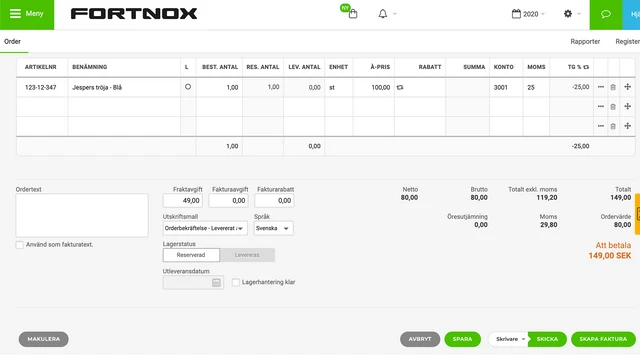640x360 pixels.
Task: Edit the Fakturaavgift field
Action: point(228,200)
